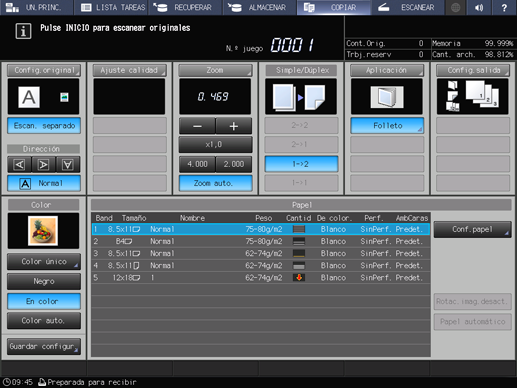Set original direction to right-rotated A icon

[x=44, y=165]
